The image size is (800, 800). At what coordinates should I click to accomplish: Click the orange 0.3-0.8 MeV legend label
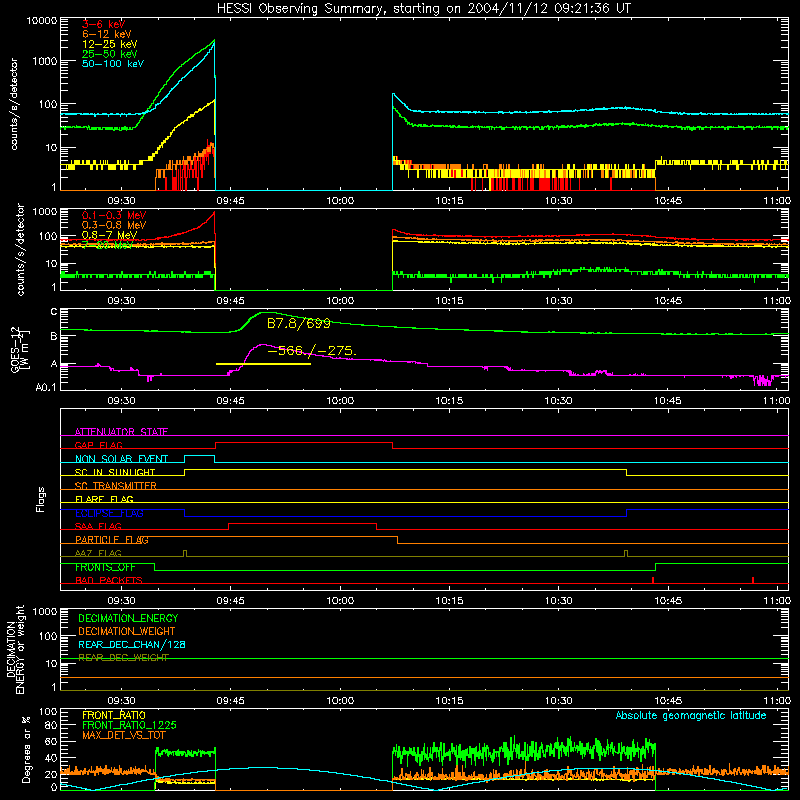(114, 225)
